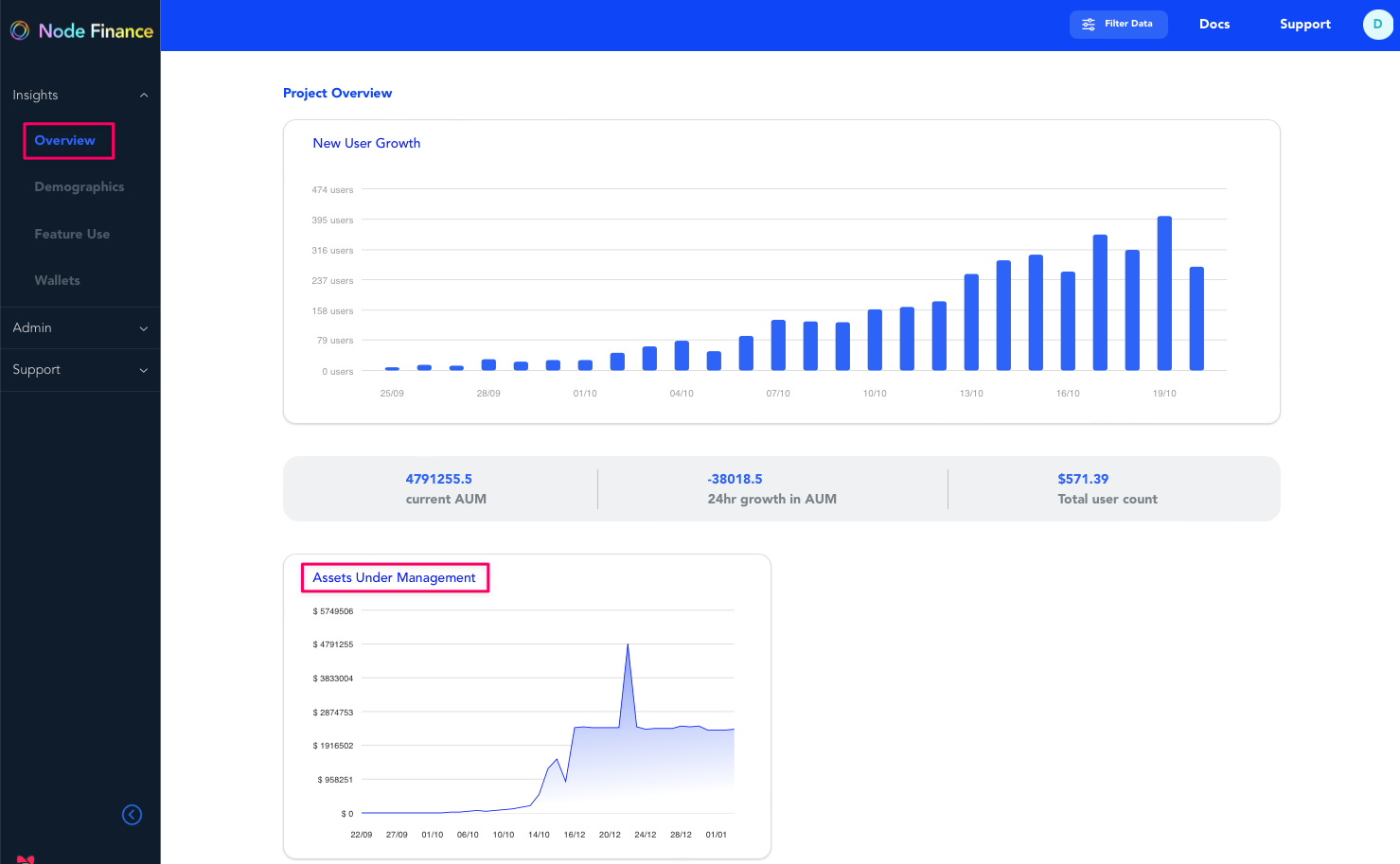Collapse the Insights section chevron
1400x864 pixels.
(144, 96)
